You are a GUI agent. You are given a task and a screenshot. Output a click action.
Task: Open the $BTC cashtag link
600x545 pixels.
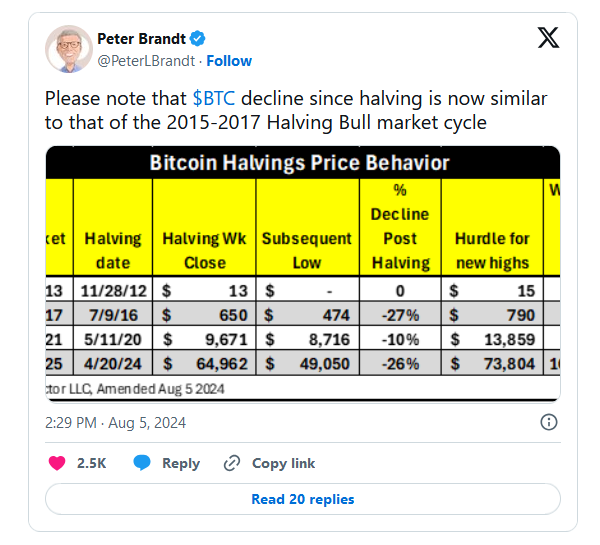coord(214,100)
